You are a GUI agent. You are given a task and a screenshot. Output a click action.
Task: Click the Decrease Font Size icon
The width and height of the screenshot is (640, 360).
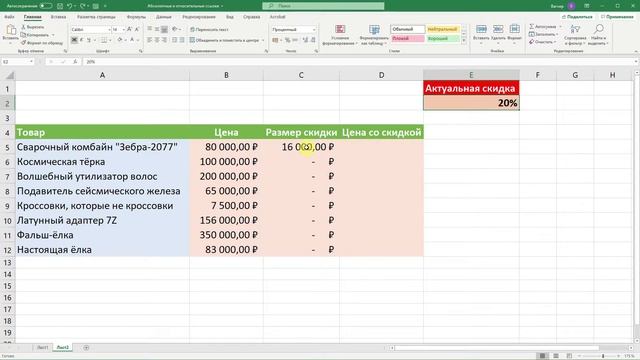click(x=137, y=29)
